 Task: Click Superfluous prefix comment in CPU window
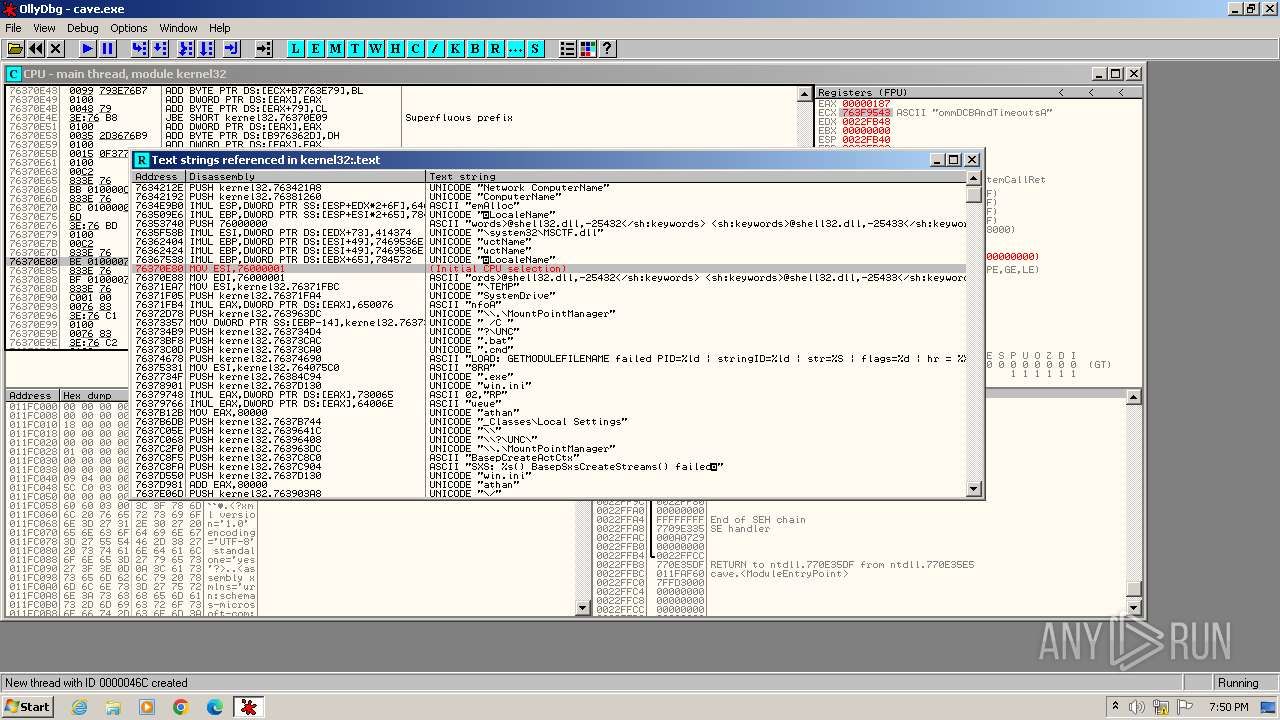click(x=459, y=118)
